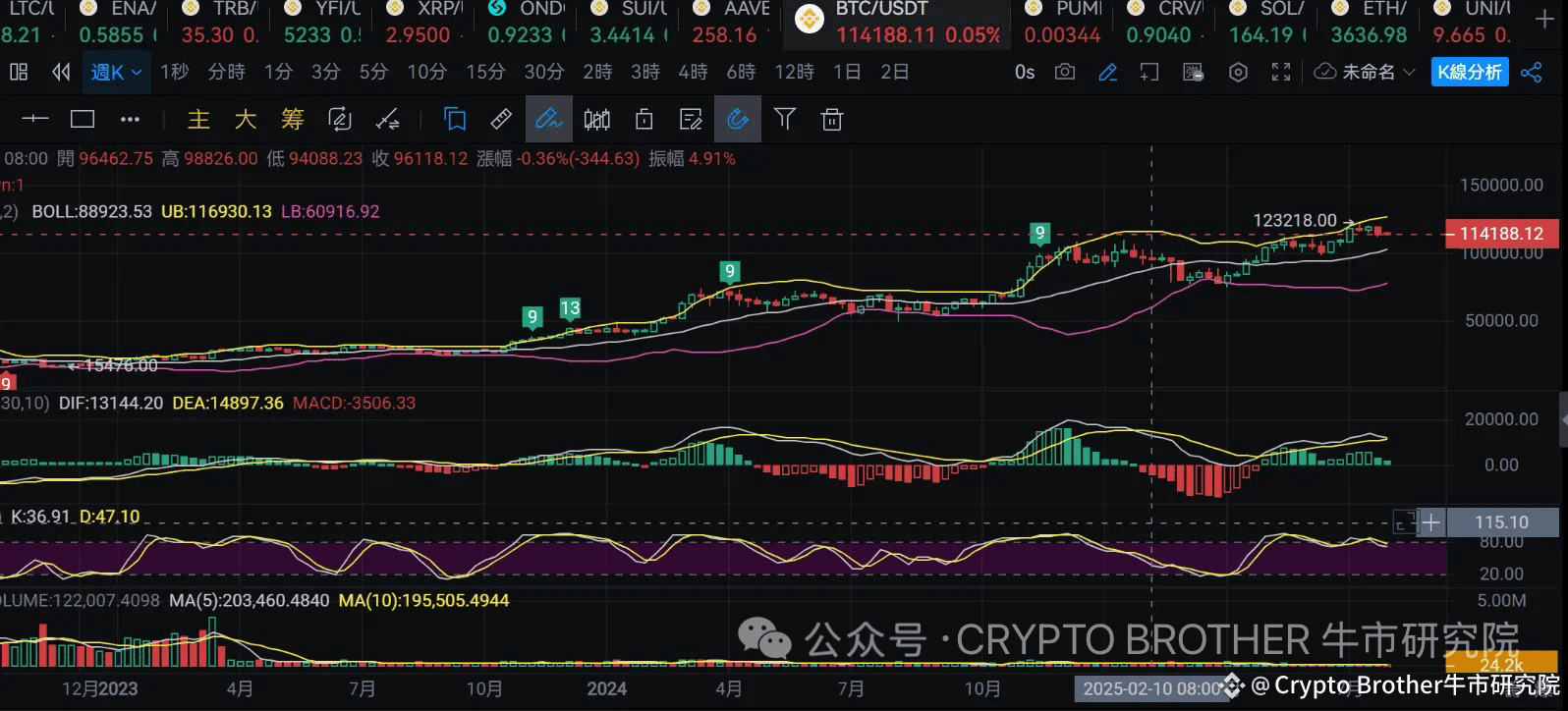Viewport: 1568px width, 711px height.
Task: Open chart settings hexagon icon
Action: (x=1238, y=72)
